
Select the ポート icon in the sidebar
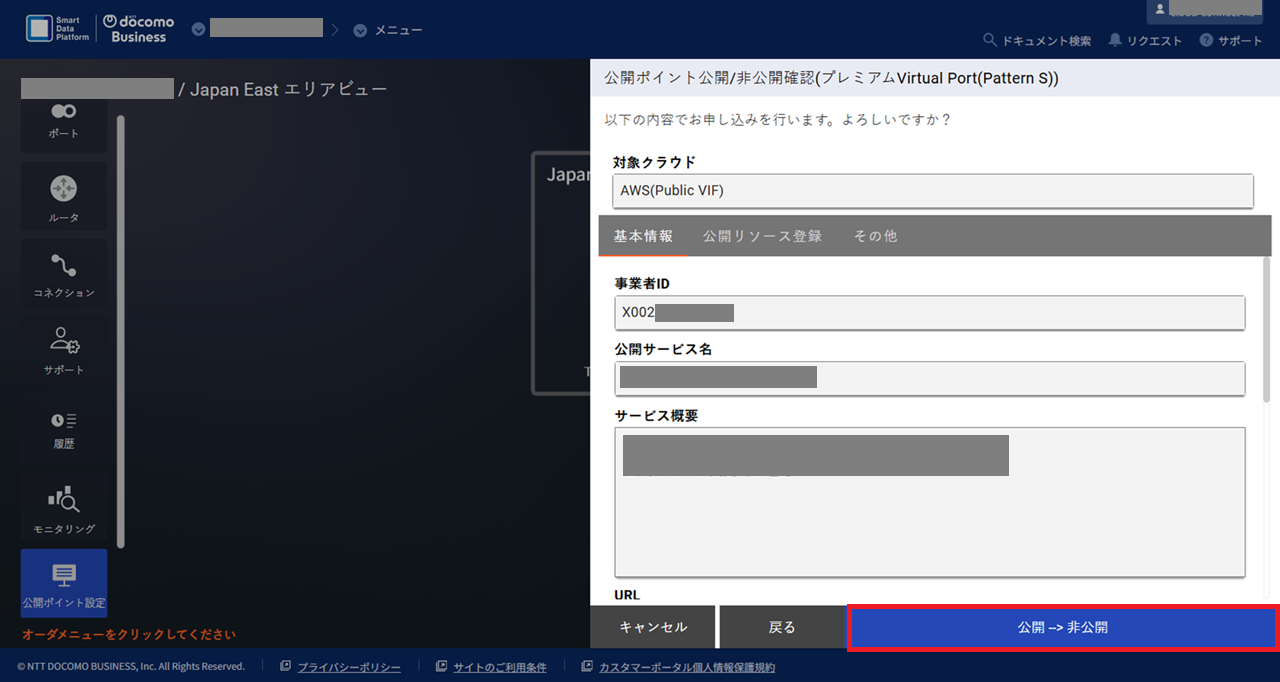click(63, 122)
